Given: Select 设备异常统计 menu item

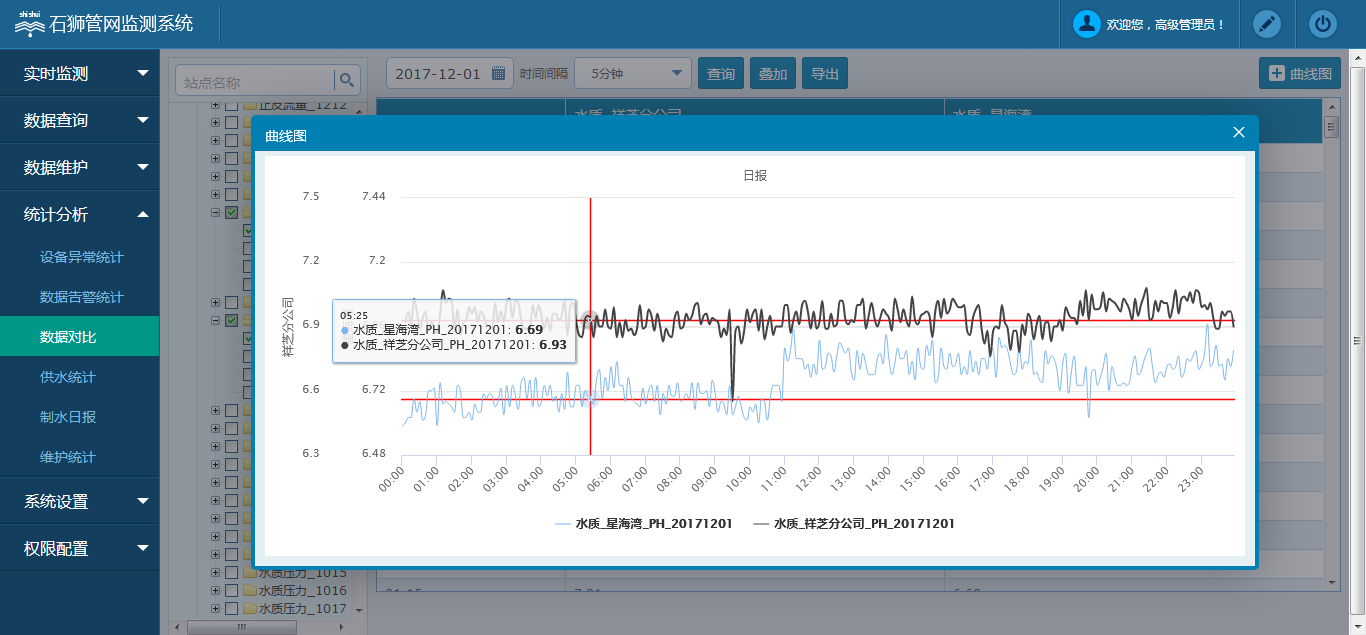Looking at the screenshot, I should click(82, 257).
